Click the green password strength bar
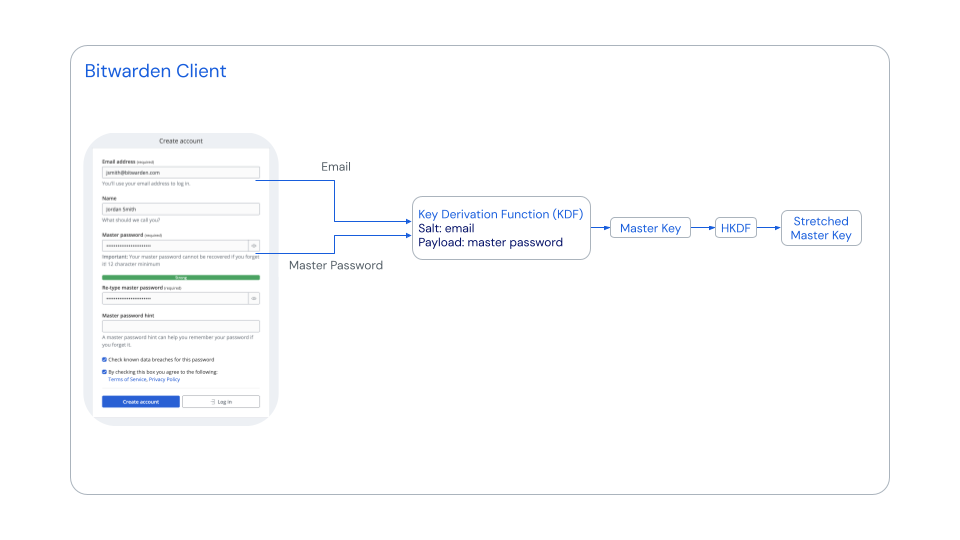960x540 pixels. click(181, 277)
